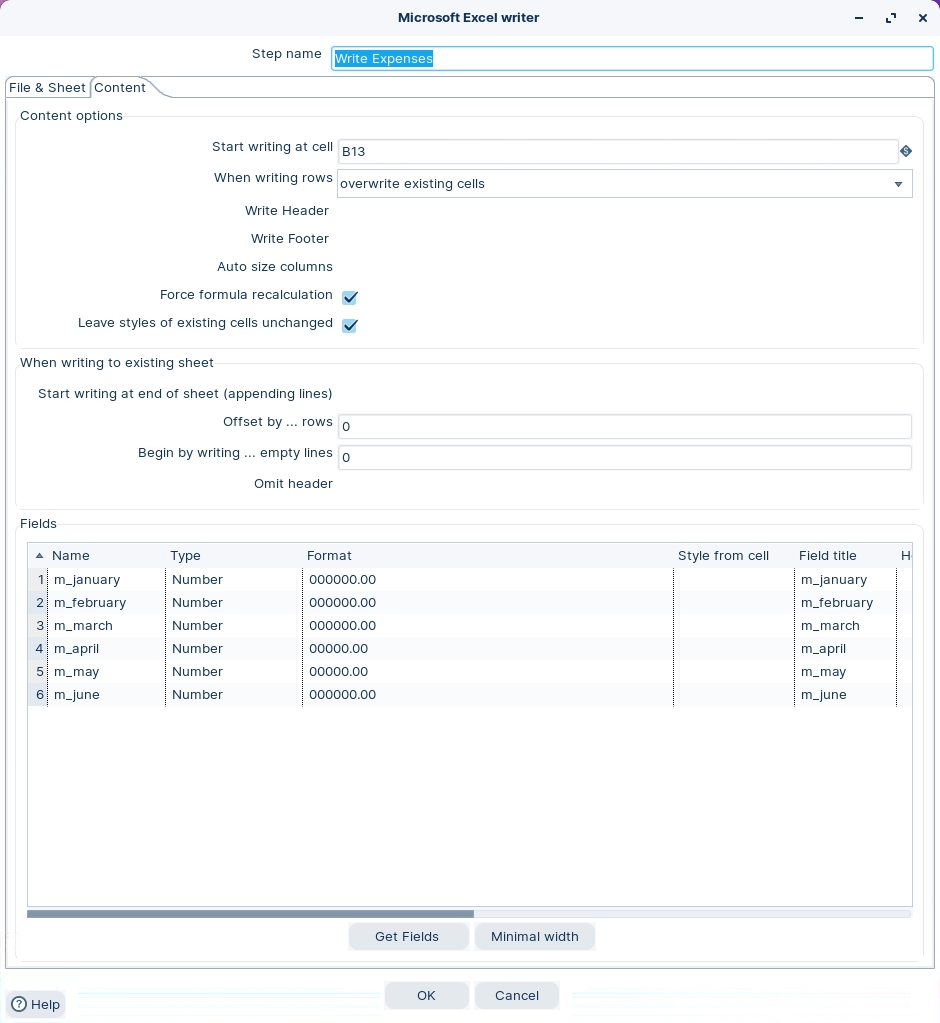Uncheck Leave styles of existing cells unchanged
Screen dimensions: 940x1023
(350, 325)
